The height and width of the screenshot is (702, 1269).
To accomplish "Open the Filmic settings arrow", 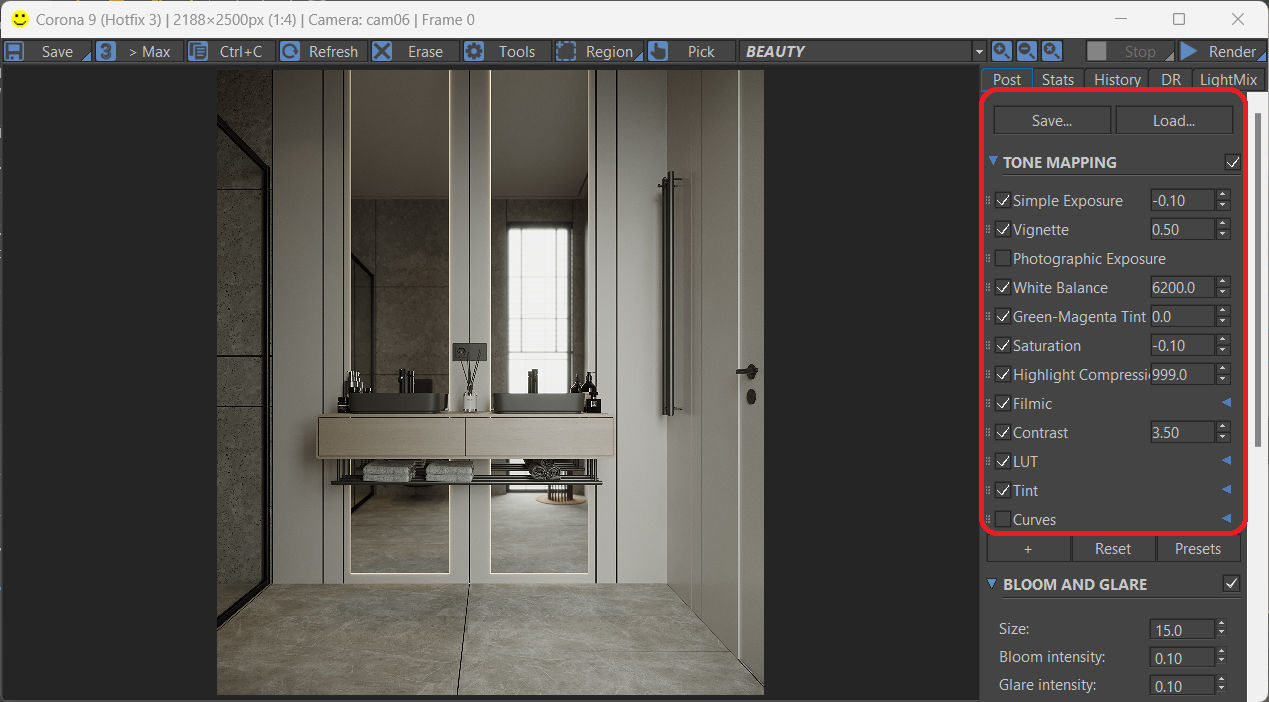I will pos(1226,403).
